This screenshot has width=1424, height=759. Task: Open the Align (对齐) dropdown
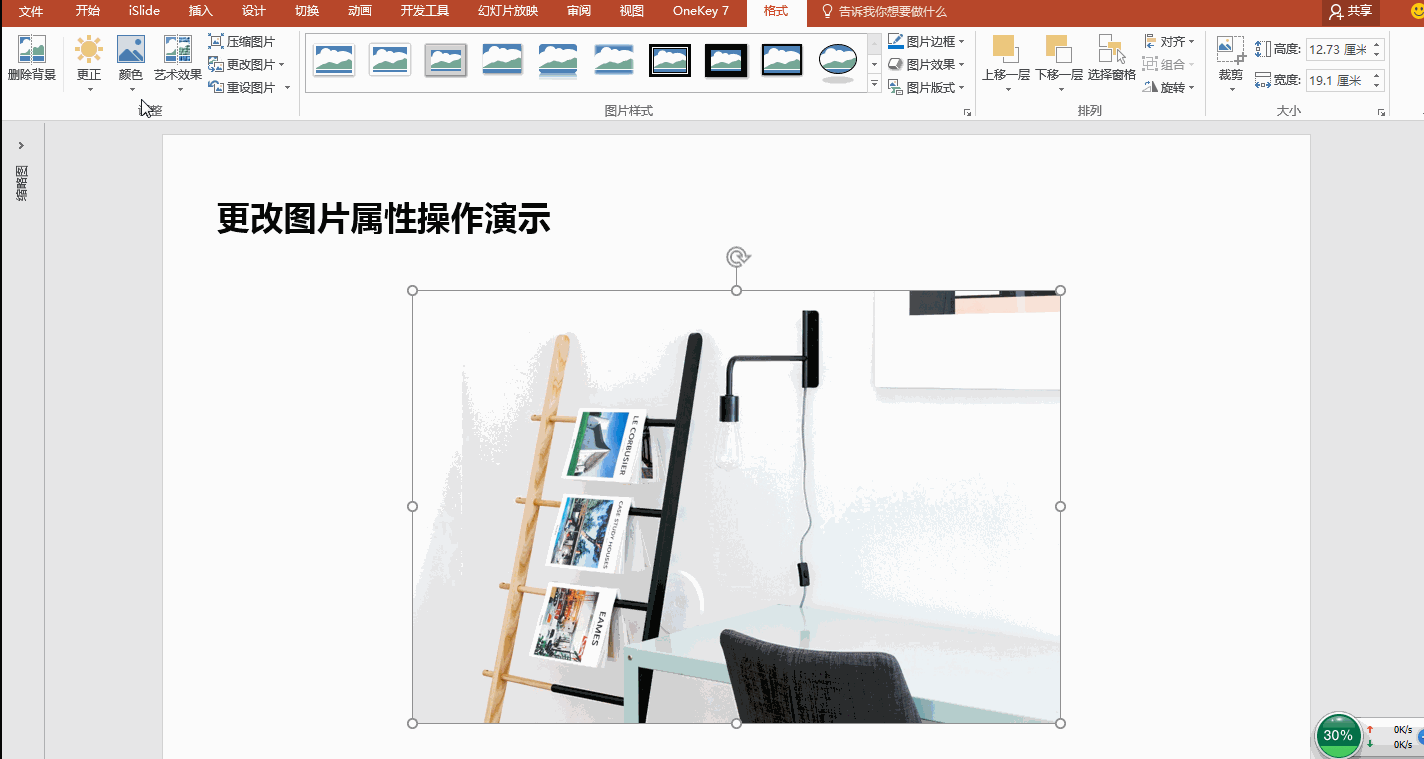pyautogui.click(x=1168, y=41)
